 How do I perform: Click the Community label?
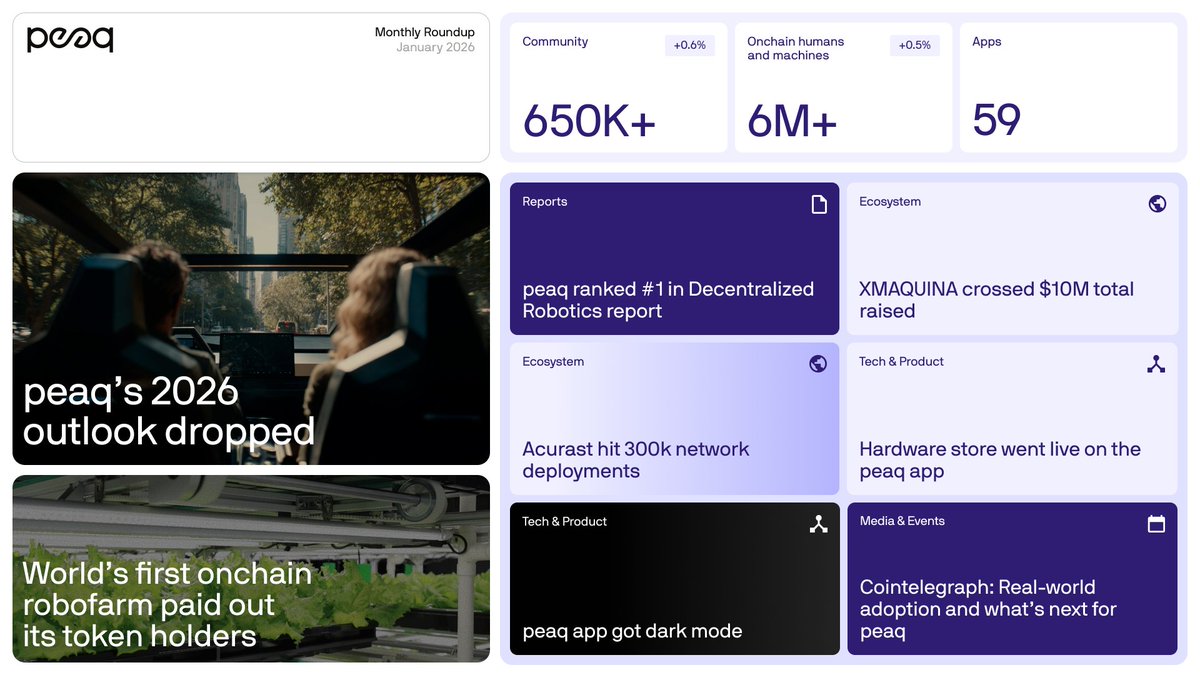[x=555, y=42]
